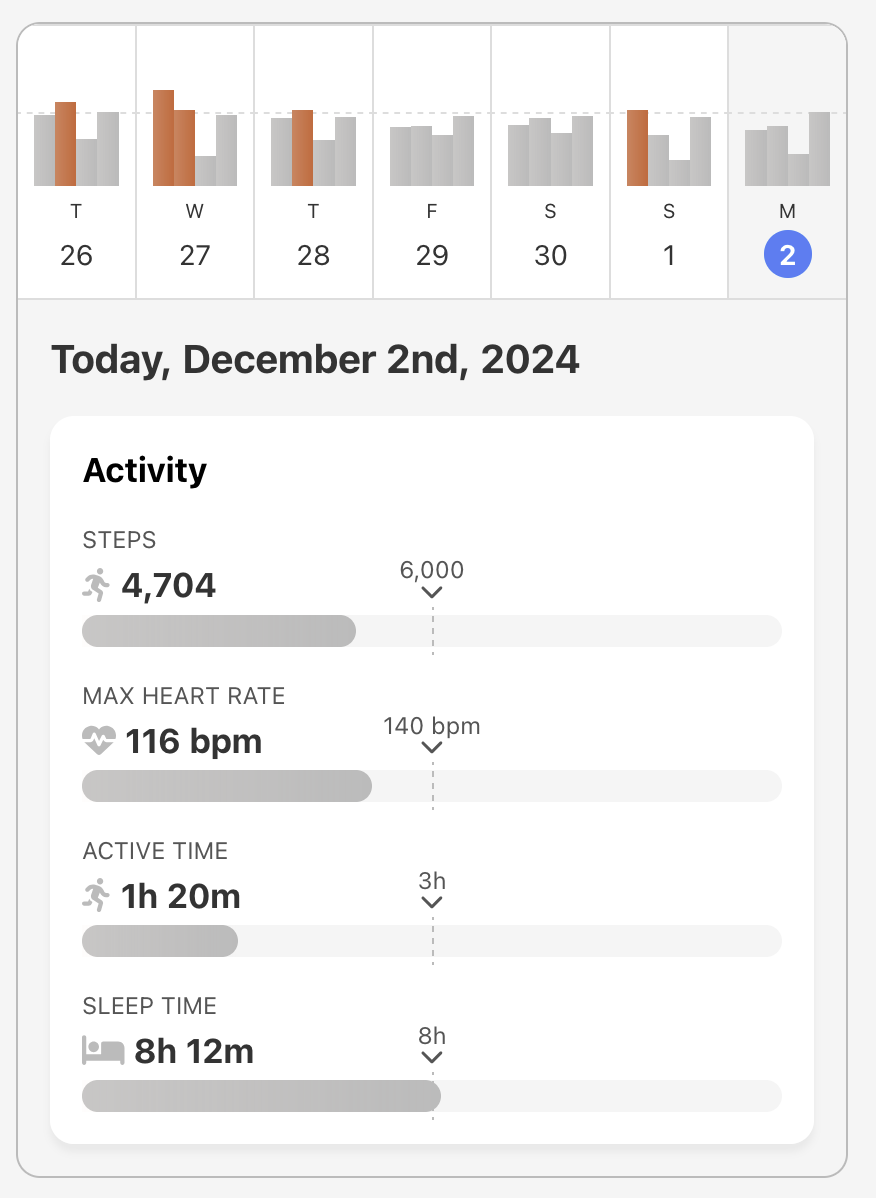
Task: Select Sunday the 1st day column
Action: (x=669, y=162)
